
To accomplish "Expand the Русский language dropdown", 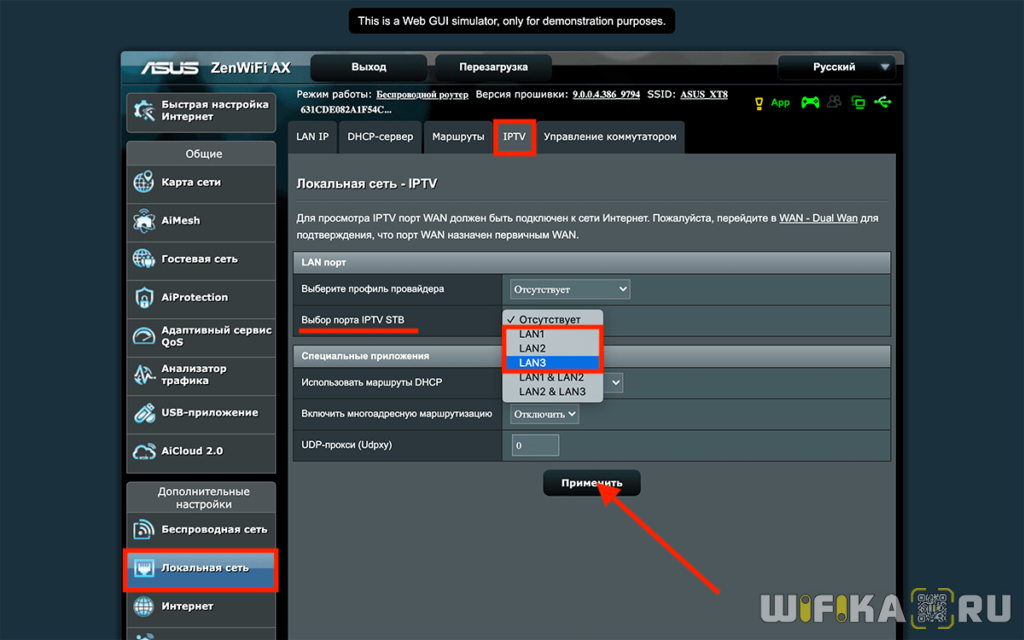I will tap(836, 67).
